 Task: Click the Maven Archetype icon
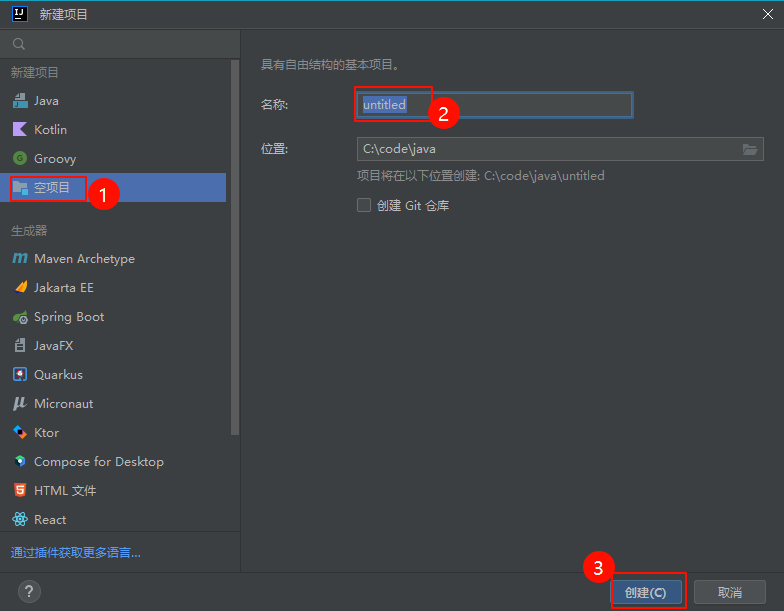(x=20, y=258)
